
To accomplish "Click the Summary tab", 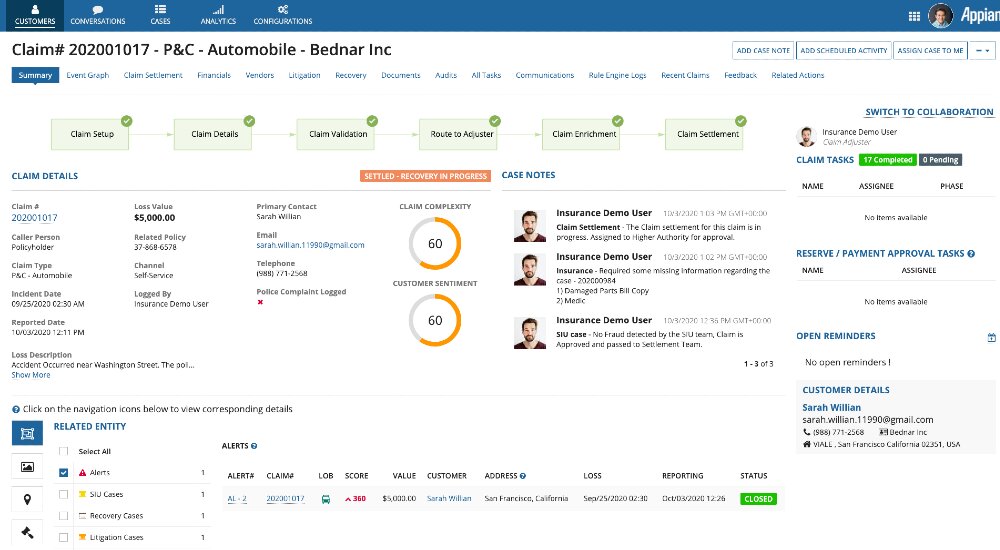I will coord(35,75).
